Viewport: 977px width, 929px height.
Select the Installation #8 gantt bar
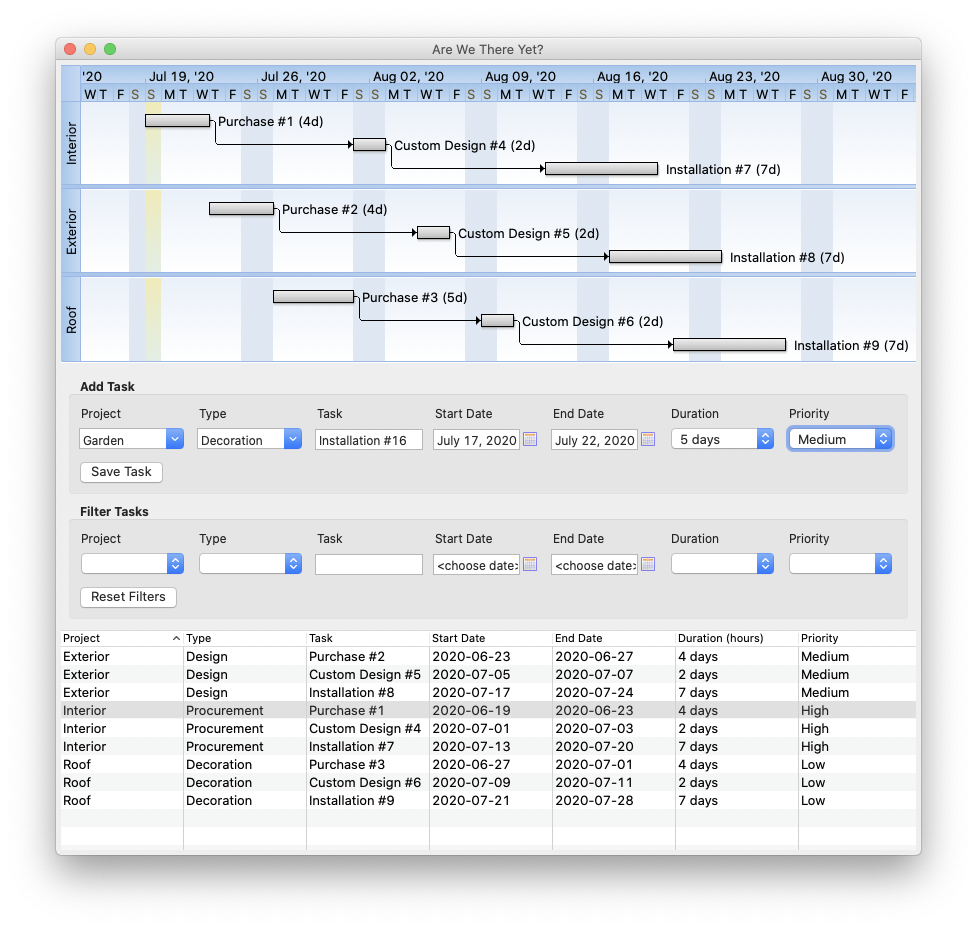click(x=665, y=257)
